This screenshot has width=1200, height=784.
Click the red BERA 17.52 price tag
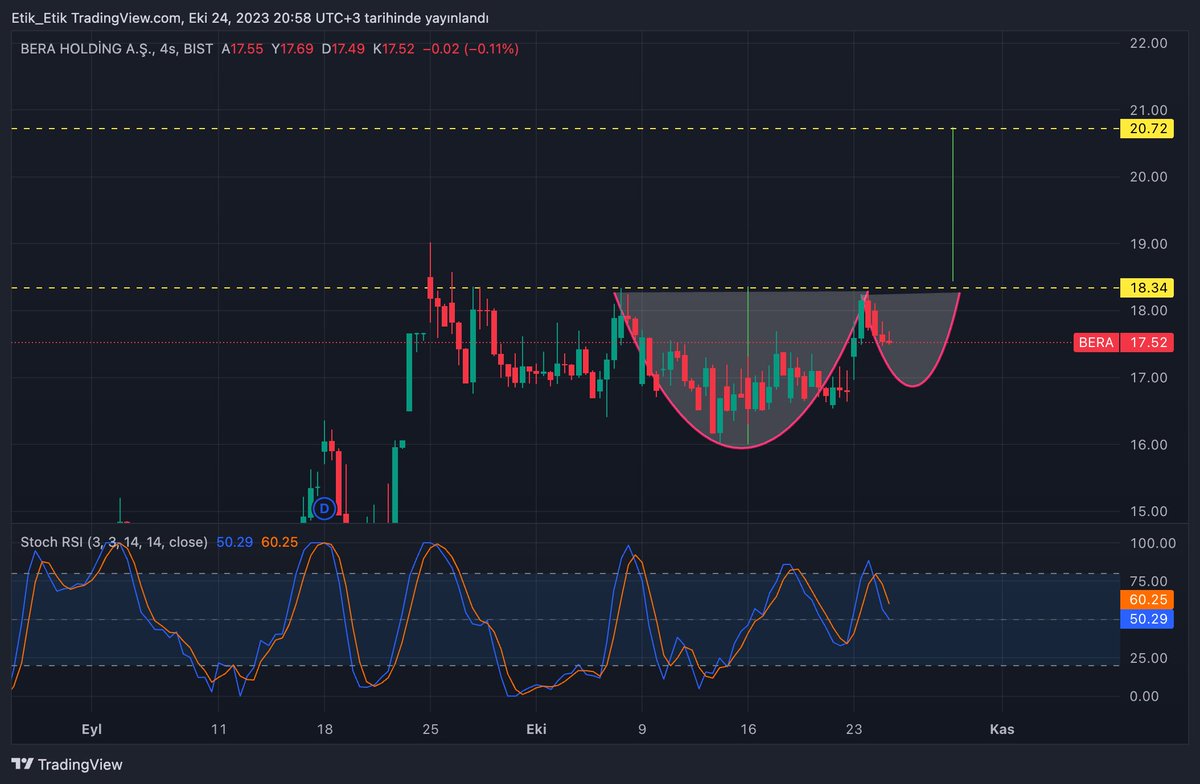tap(1123, 342)
